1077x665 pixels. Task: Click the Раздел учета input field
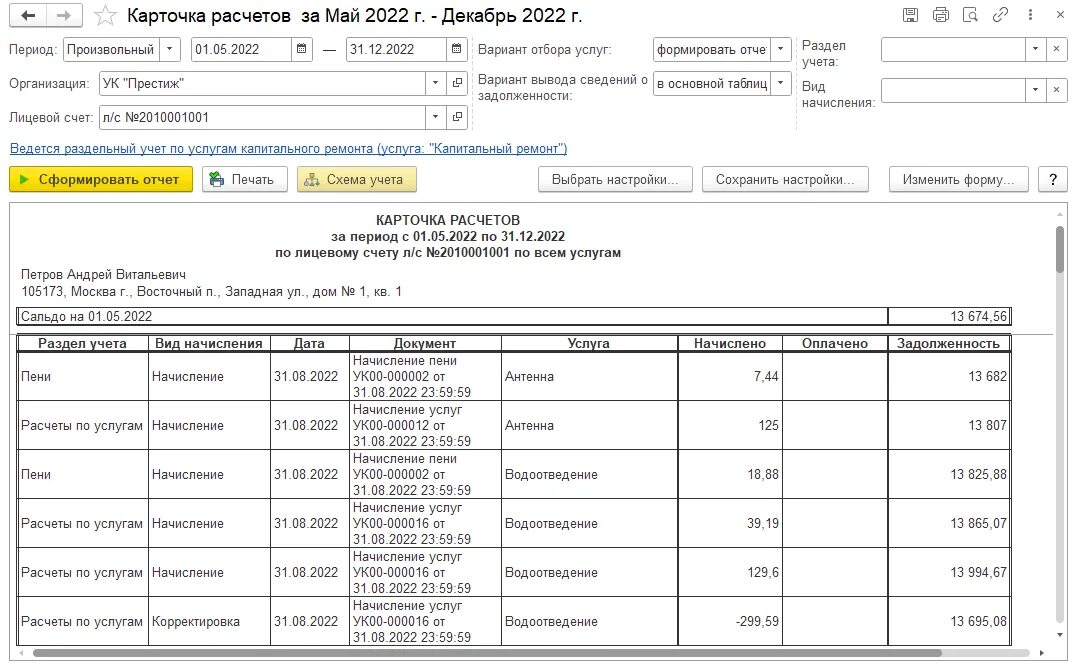[953, 49]
